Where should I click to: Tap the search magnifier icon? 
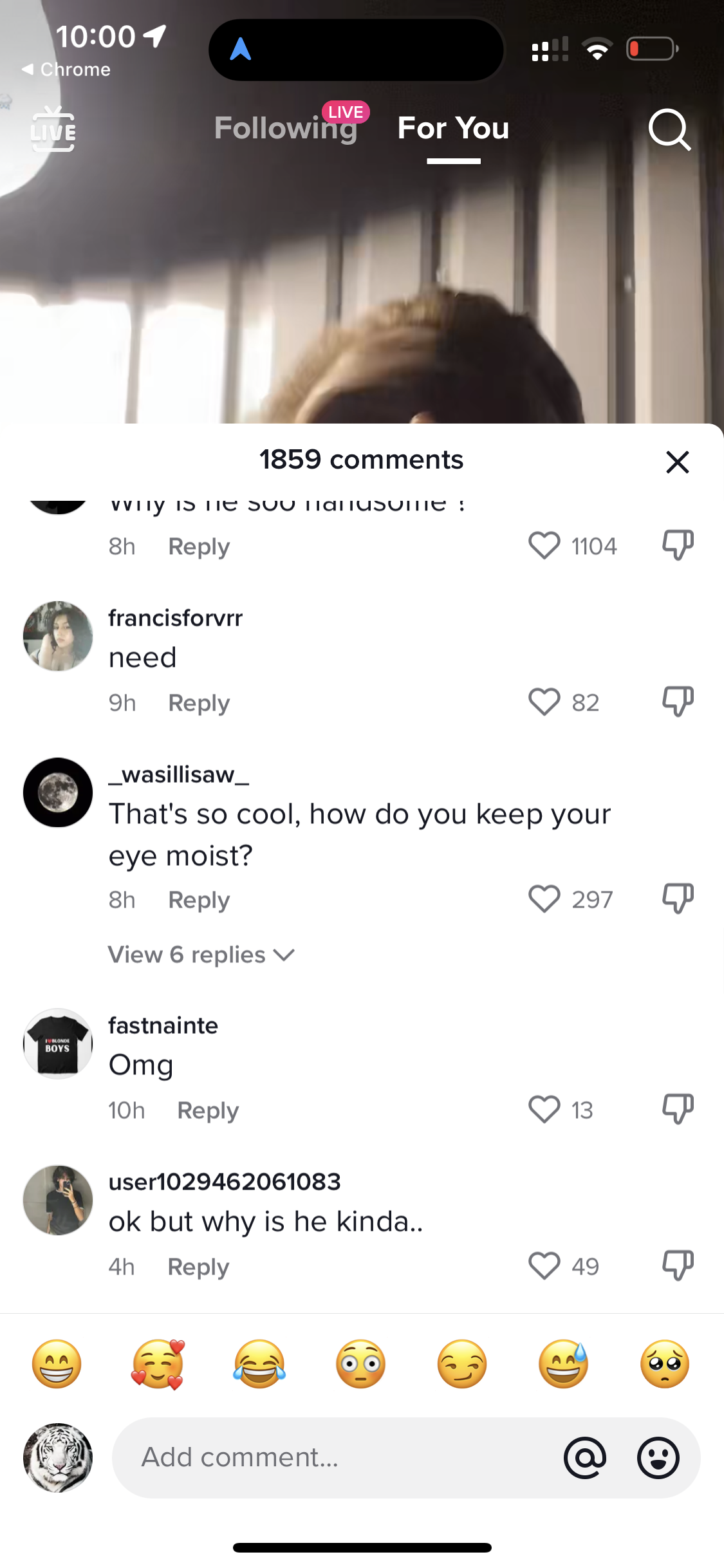tap(669, 129)
